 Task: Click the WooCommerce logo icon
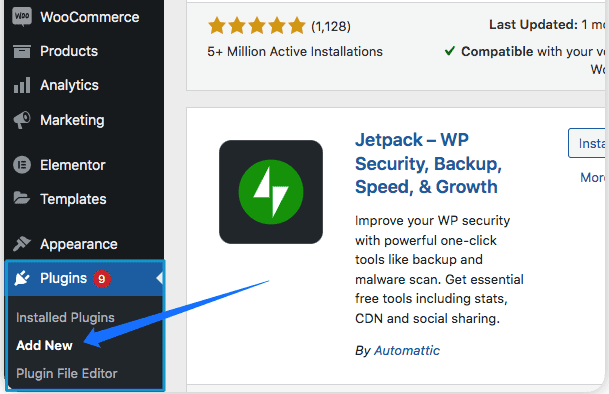pos(22,17)
